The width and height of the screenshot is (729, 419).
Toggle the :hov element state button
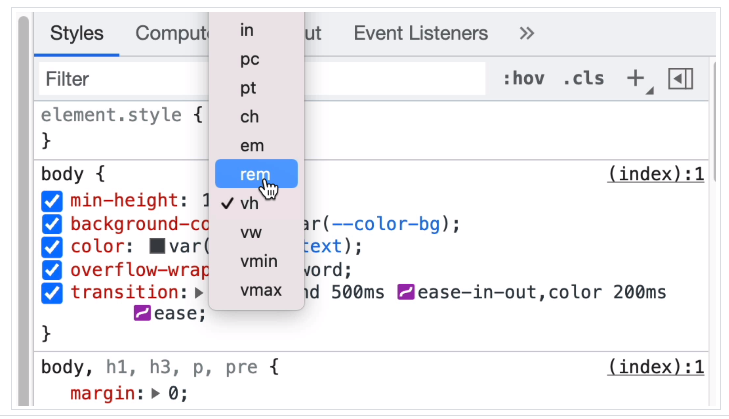point(523,79)
